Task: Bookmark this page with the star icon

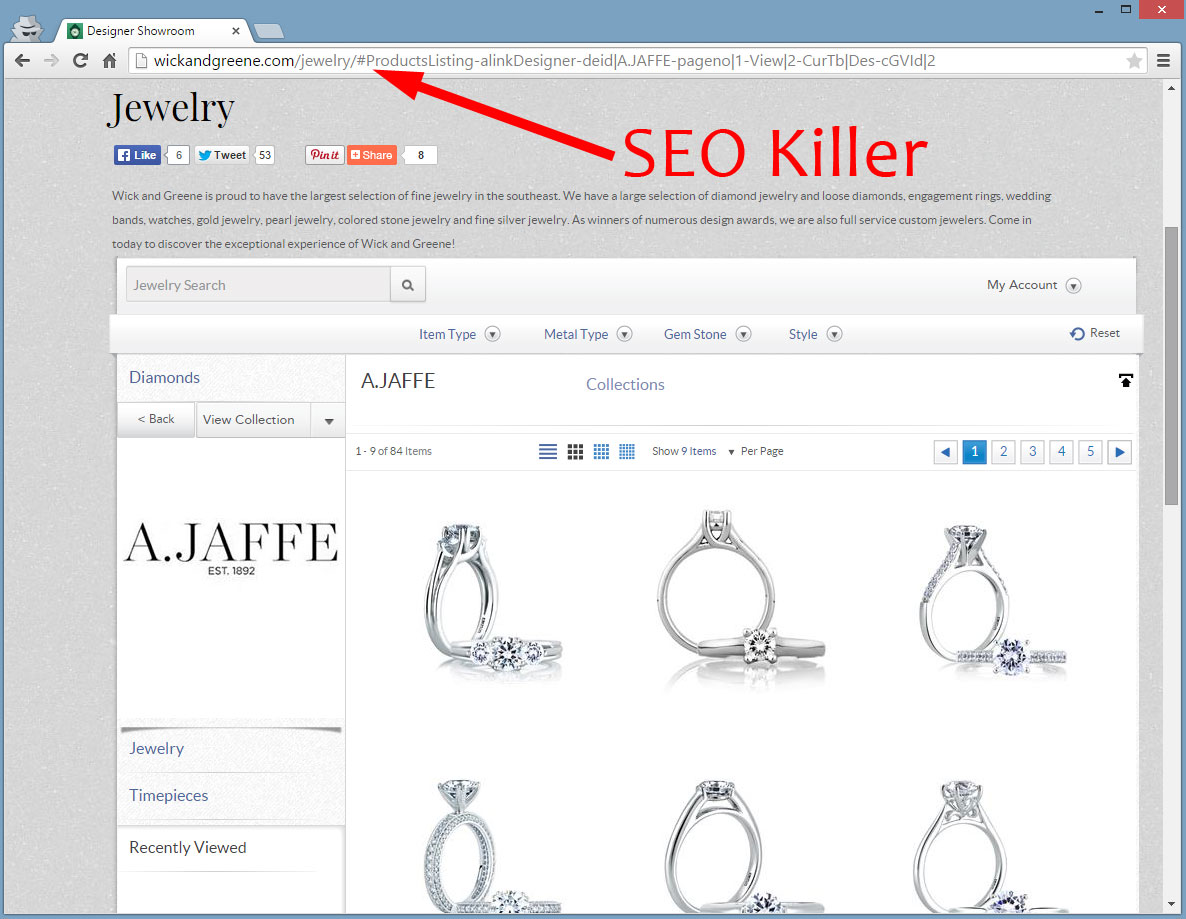Action: point(1134,61)
